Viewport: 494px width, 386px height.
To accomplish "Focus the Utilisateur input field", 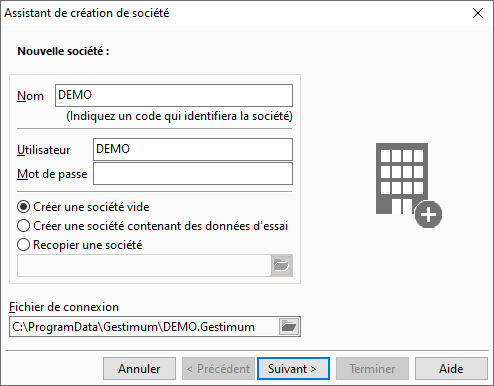I will 193,149.
